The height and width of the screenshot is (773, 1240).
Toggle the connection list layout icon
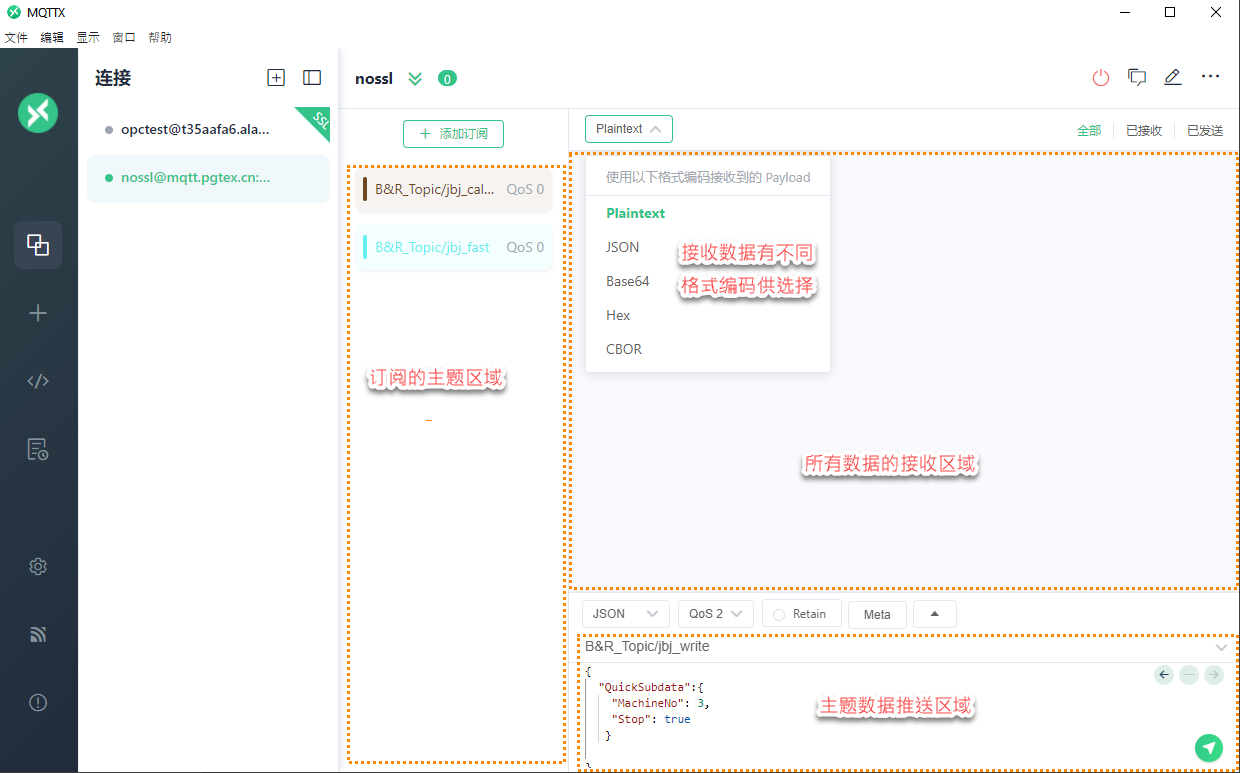point(312,78)
